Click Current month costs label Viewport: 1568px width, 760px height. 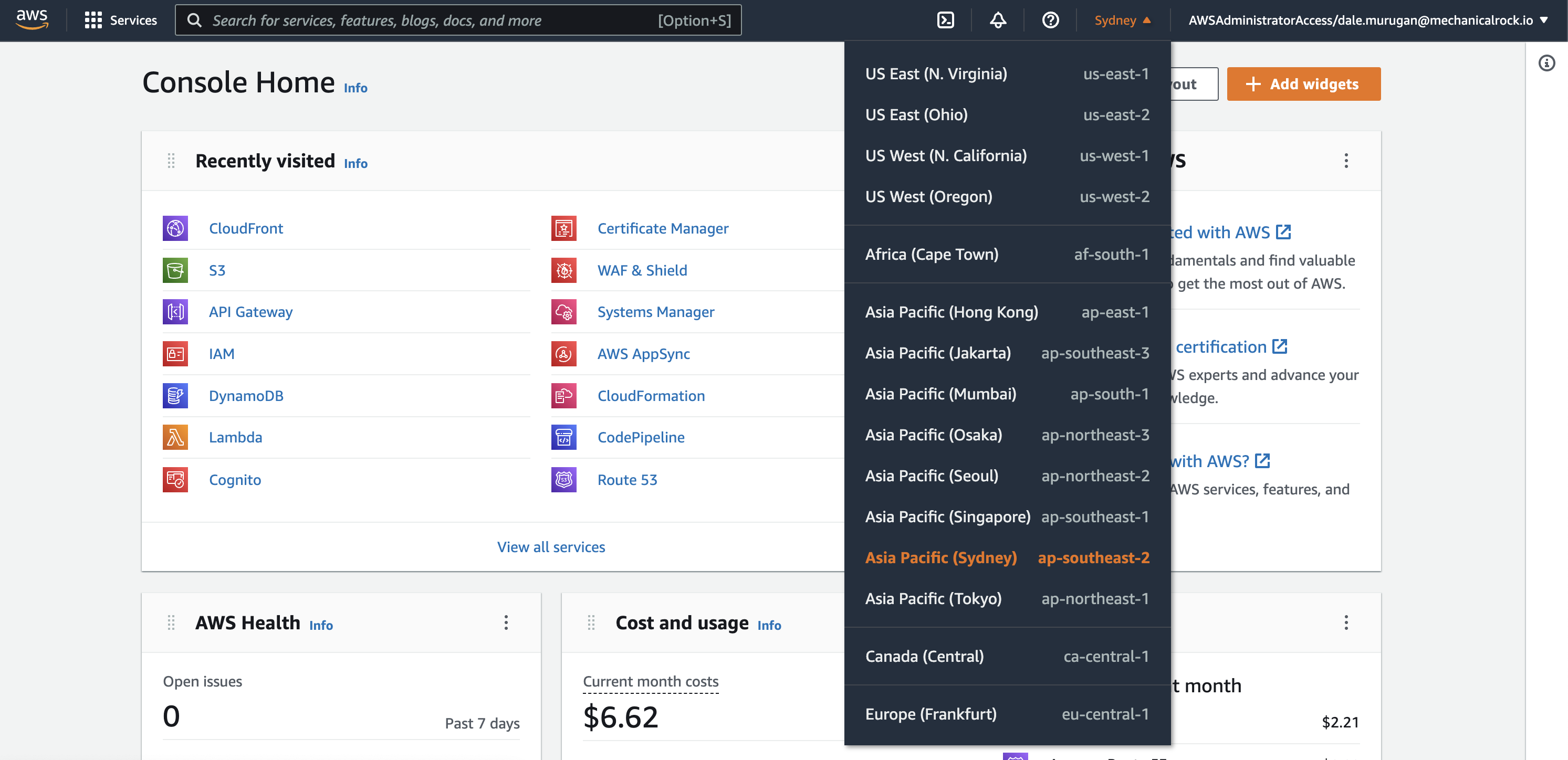pyautogui.click(x=651, y=681)
